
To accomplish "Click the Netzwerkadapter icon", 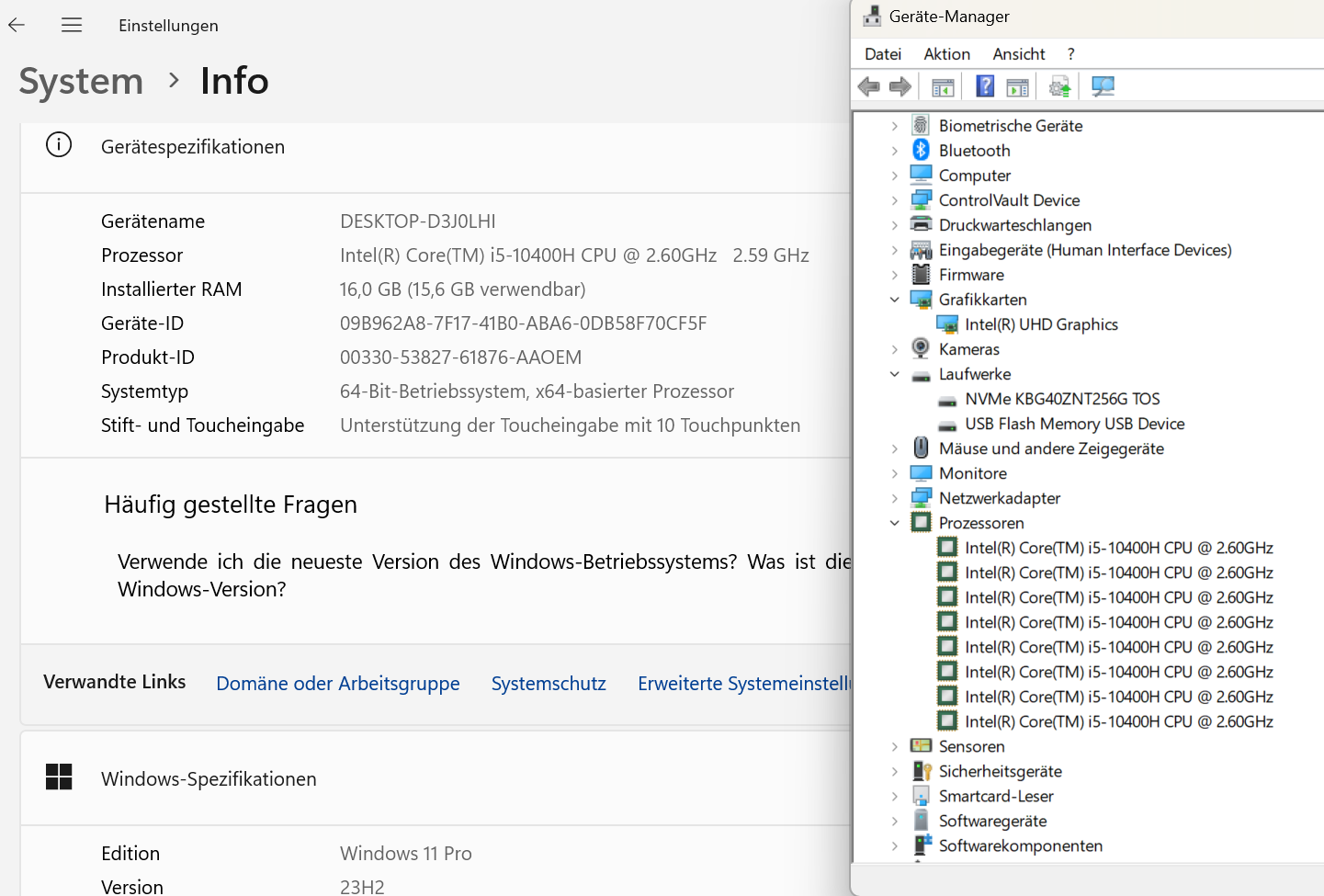I will pyautogui.click(x=921, y=497).
